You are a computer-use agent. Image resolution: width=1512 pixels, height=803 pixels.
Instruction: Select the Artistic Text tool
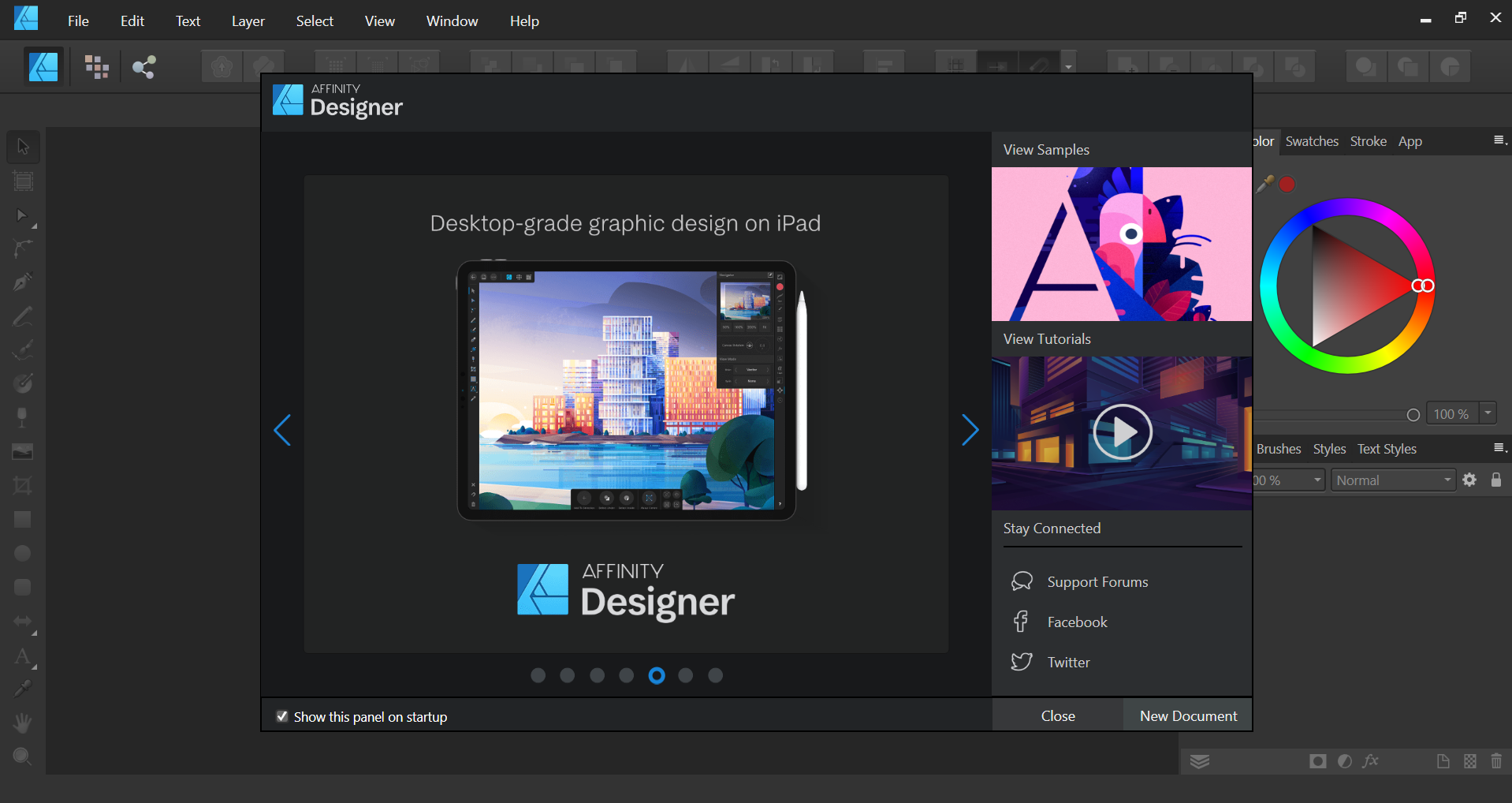coord(23,656)
